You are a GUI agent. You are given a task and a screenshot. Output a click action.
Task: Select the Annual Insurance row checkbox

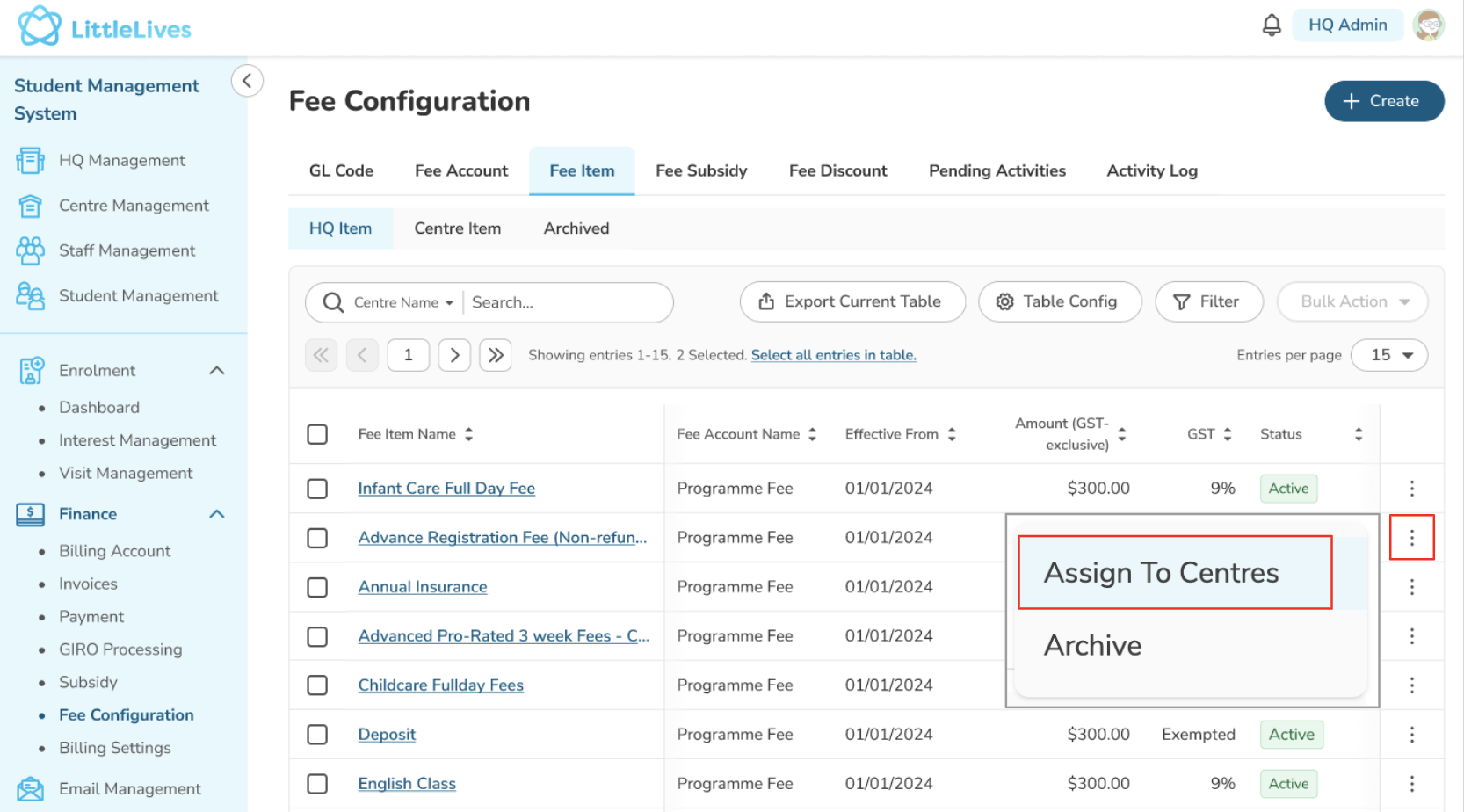[x=317, y=587]
